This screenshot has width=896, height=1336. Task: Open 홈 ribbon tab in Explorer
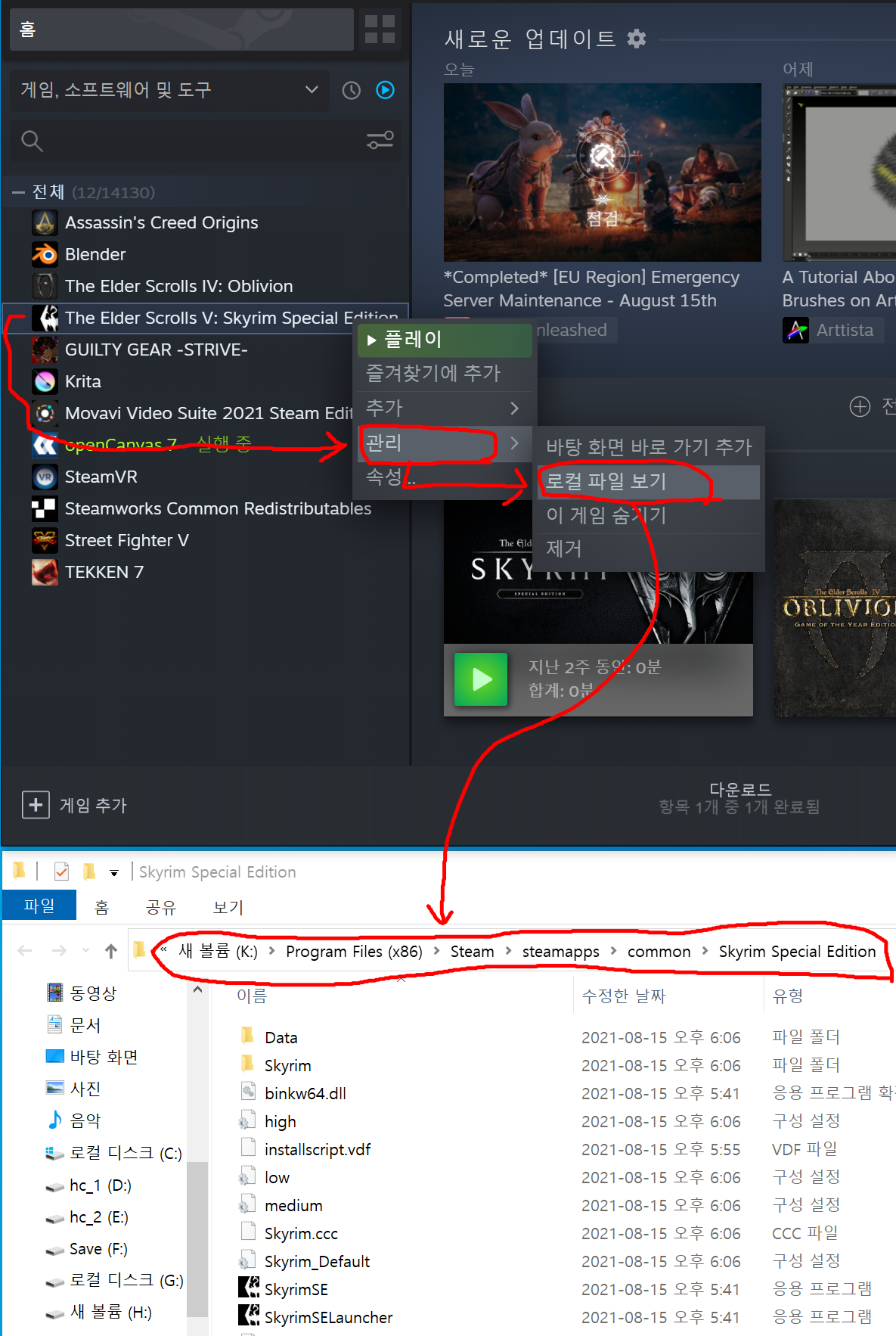pyautogui.click(x=101, y=907)
